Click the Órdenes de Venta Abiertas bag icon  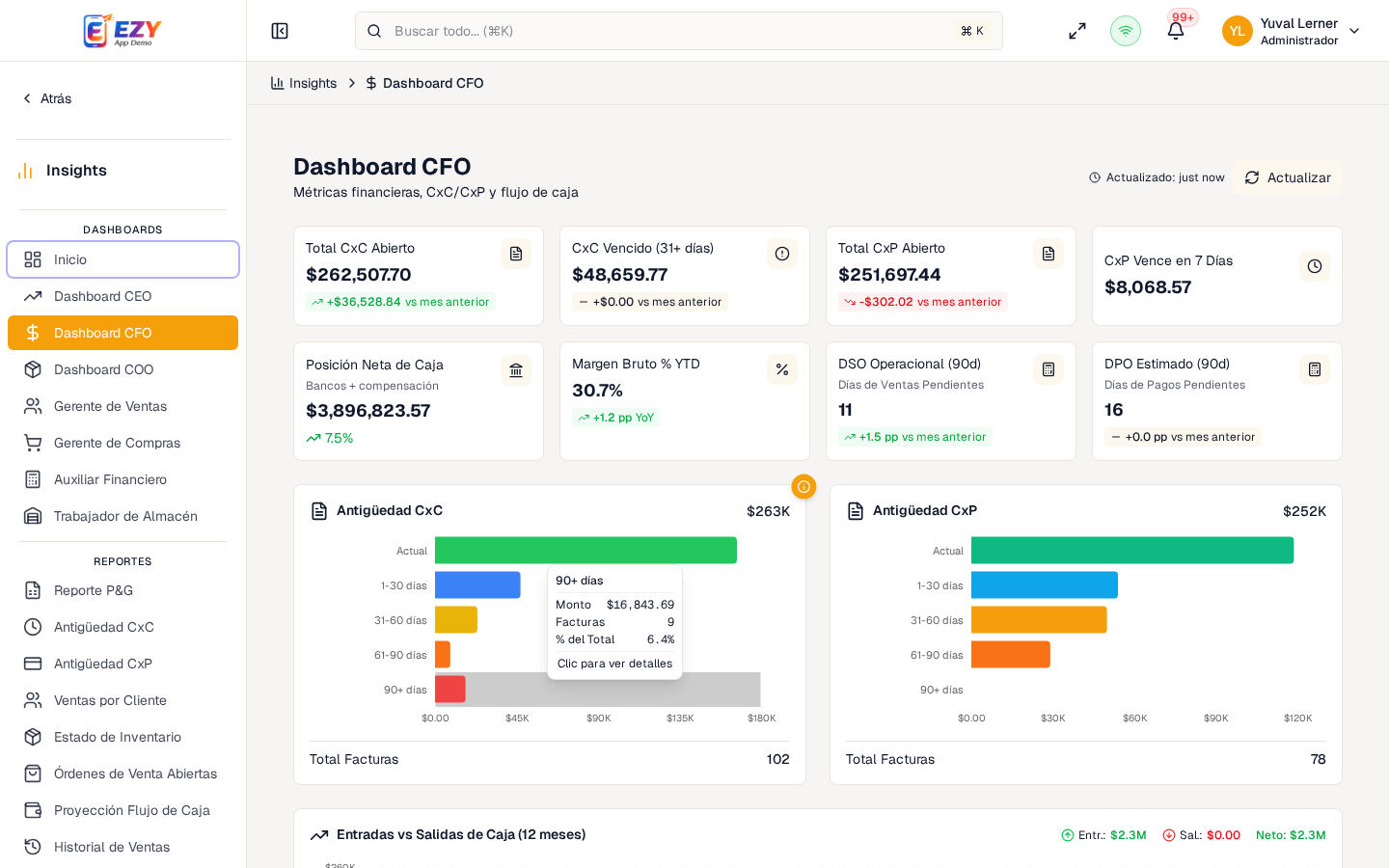[33, 773]
